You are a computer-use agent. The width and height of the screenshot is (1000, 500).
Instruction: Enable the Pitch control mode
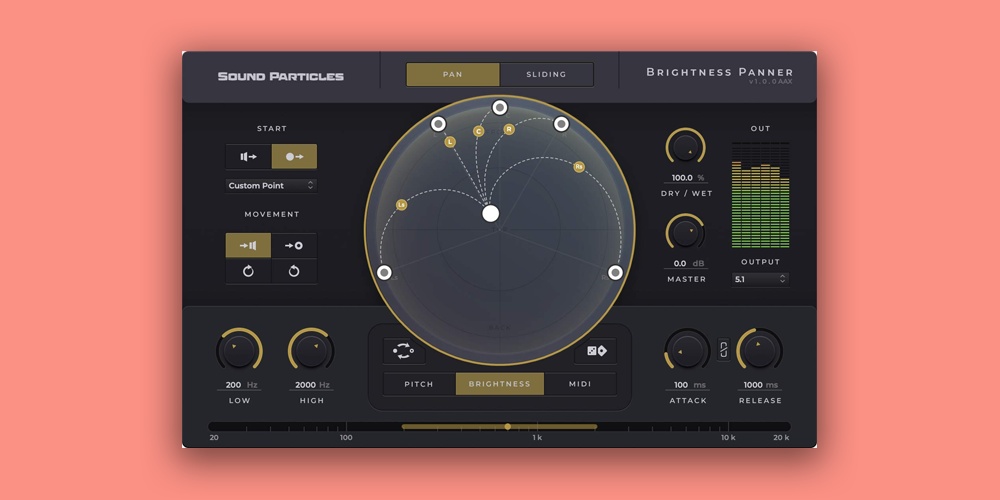[x=419, y=384]
